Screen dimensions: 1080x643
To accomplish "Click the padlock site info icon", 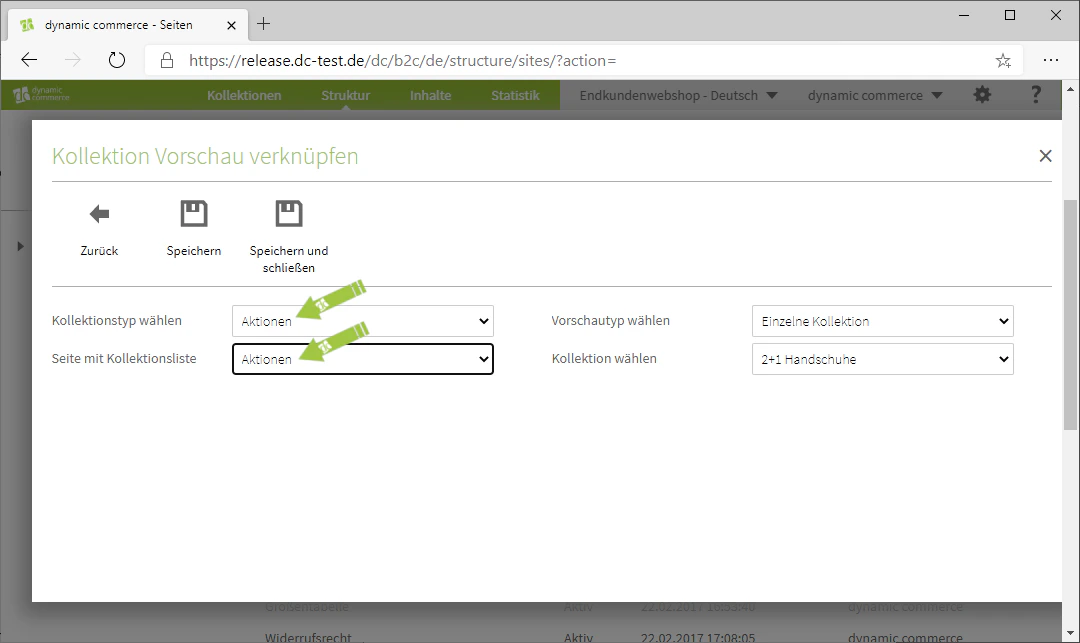I will 167,61.
